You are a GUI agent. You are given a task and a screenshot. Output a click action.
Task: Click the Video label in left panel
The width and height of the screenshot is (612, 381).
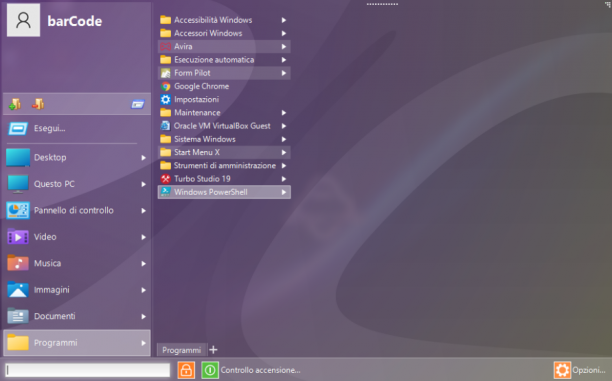(x=45, y=237)
